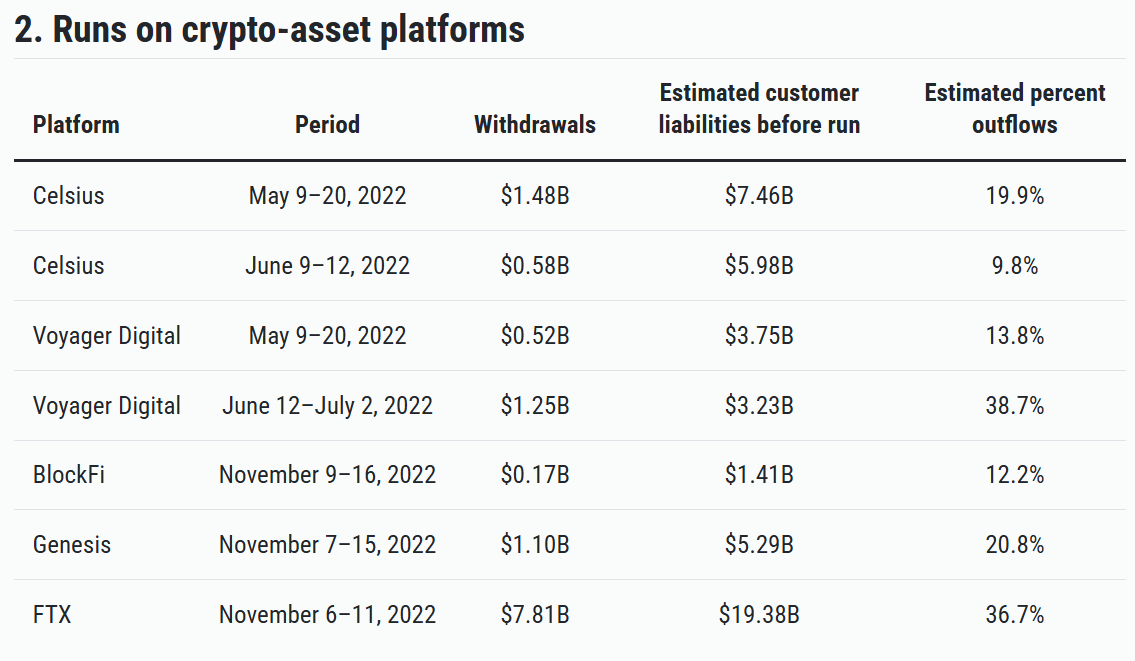Click November 9–16, 2022 period cell

(x=327, y=475)
